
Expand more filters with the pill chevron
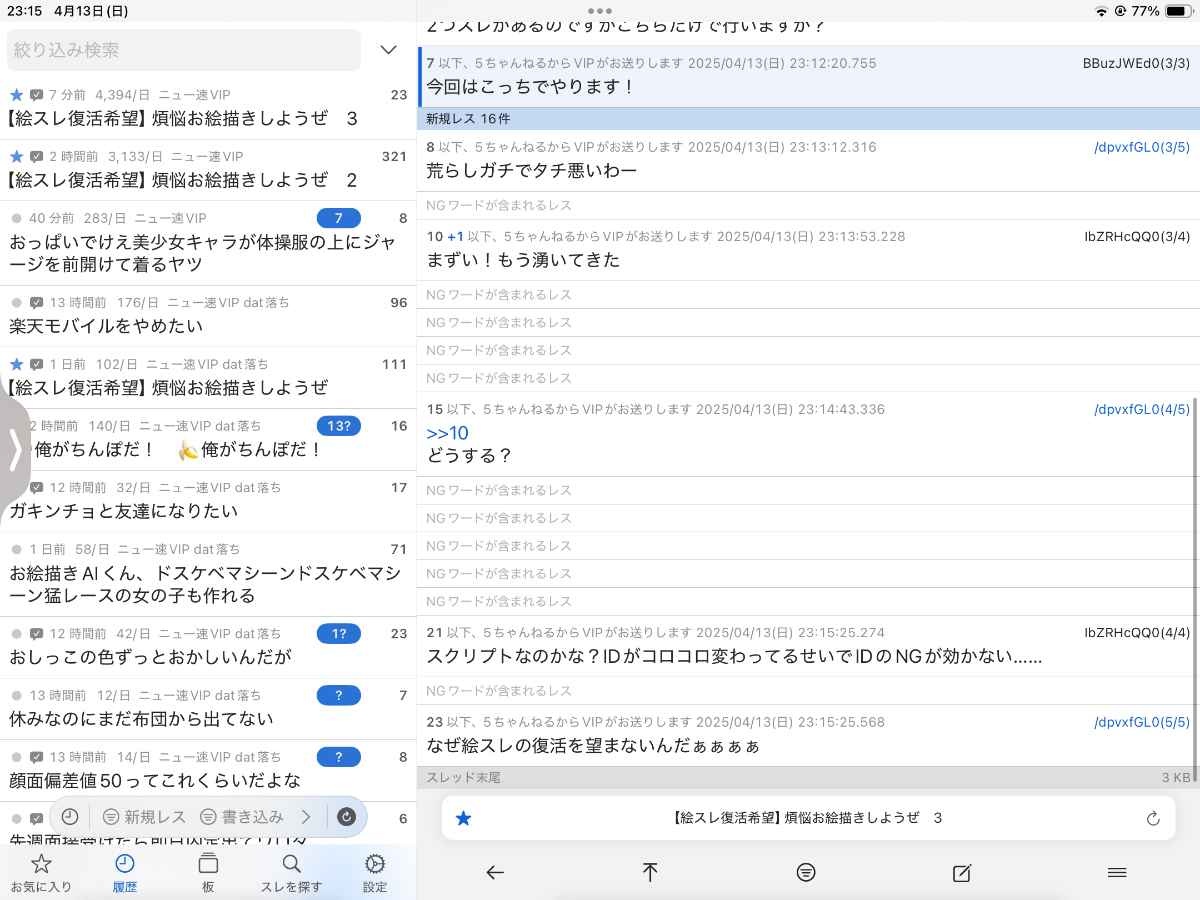click(306, 817)
